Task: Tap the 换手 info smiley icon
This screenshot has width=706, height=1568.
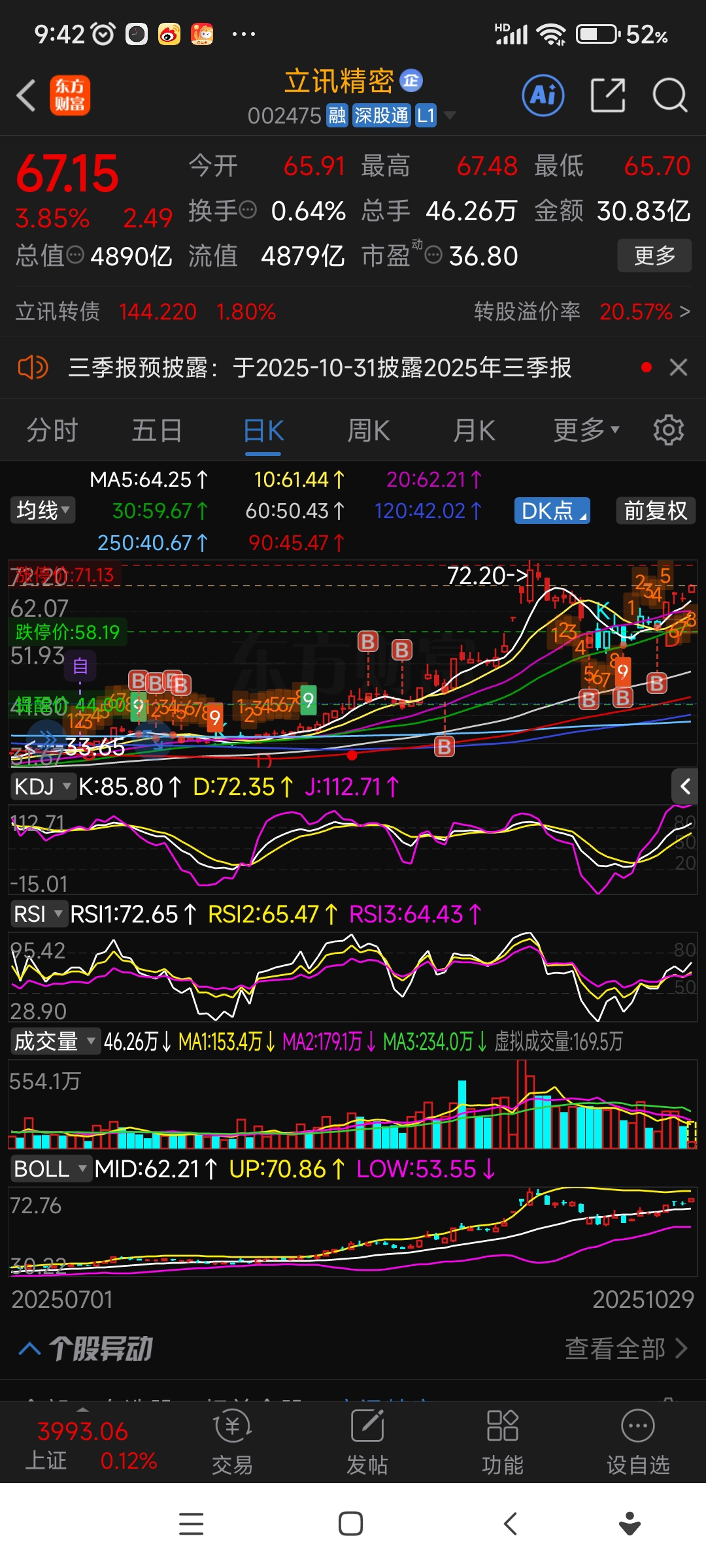Action: (248, 210)
